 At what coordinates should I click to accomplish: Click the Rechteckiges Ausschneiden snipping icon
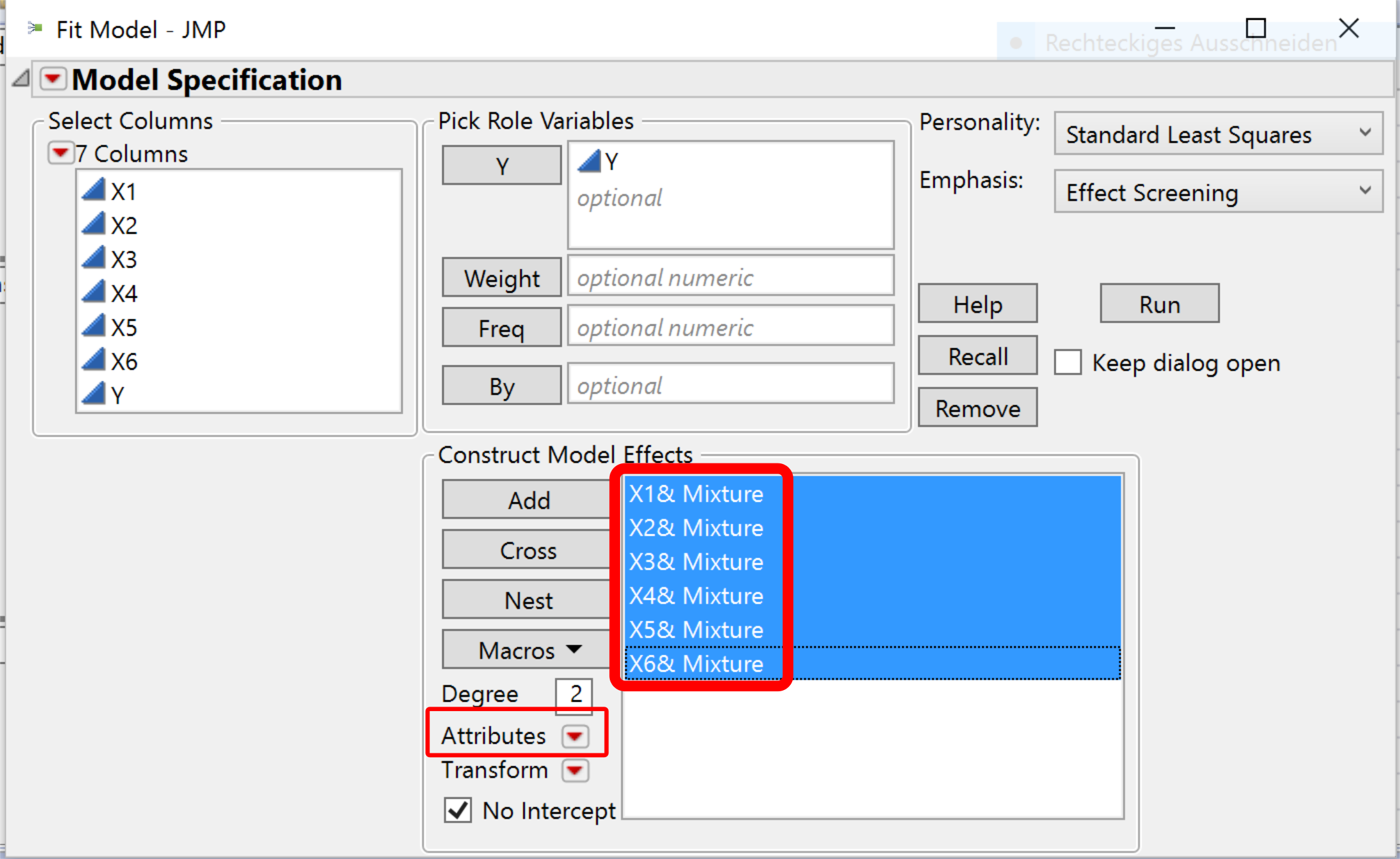(x=1017, y=42)
